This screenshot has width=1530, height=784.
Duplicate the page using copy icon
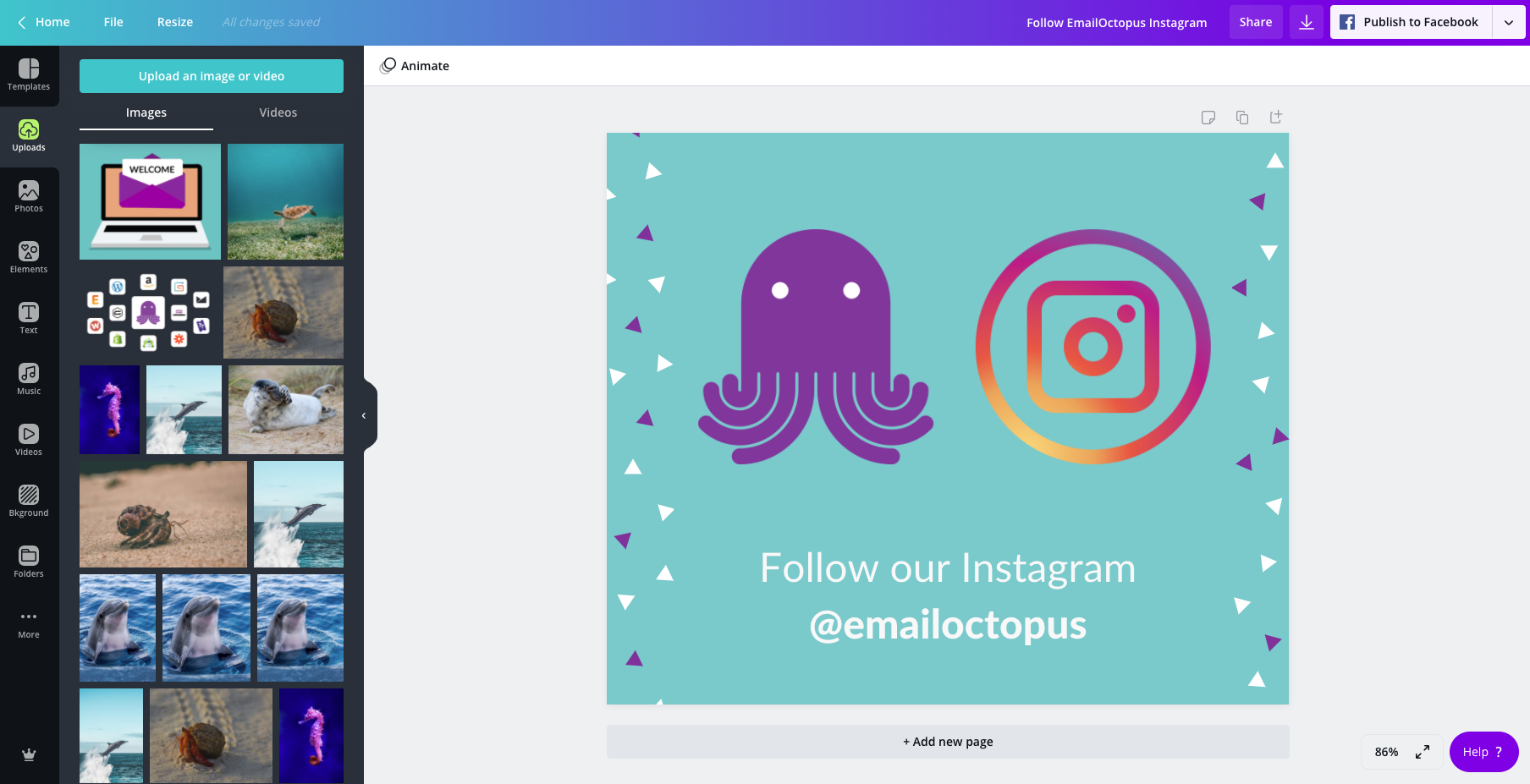[1241, 118]
